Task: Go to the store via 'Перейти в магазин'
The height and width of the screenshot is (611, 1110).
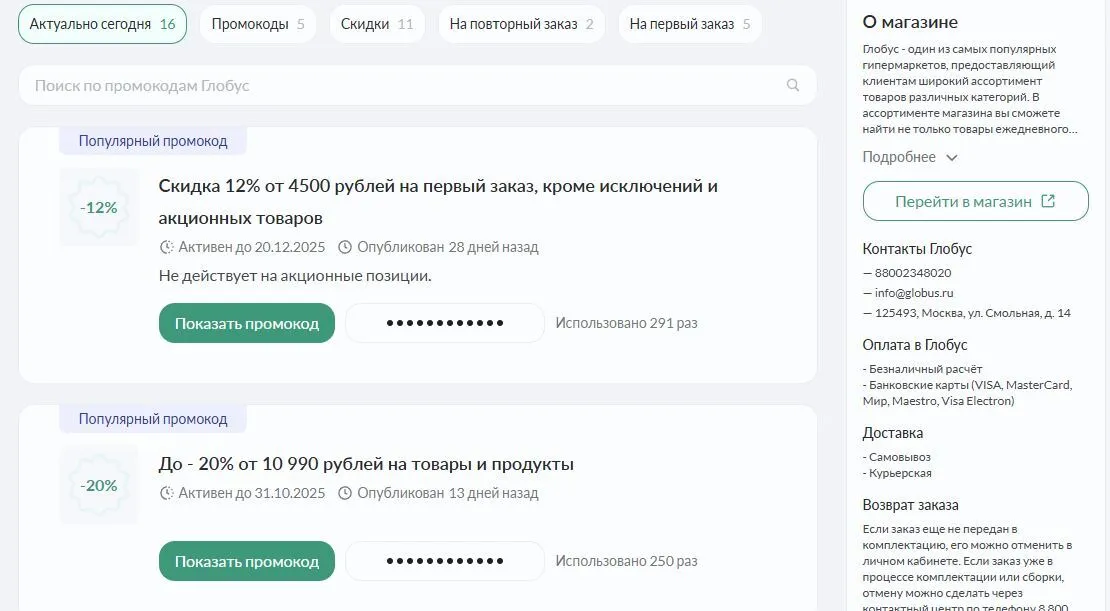Action: pos(975,201)
